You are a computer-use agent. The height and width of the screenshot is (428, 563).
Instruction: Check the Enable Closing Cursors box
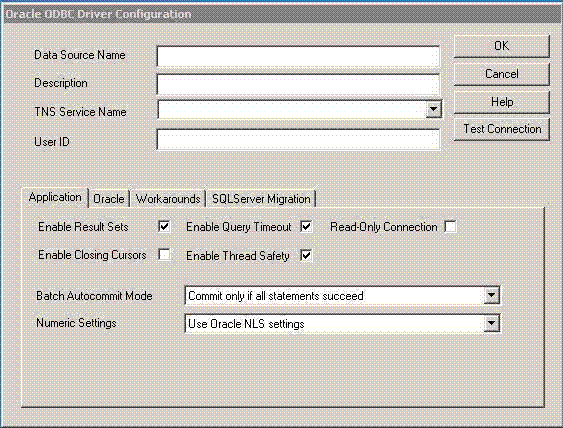pos(164,255)
